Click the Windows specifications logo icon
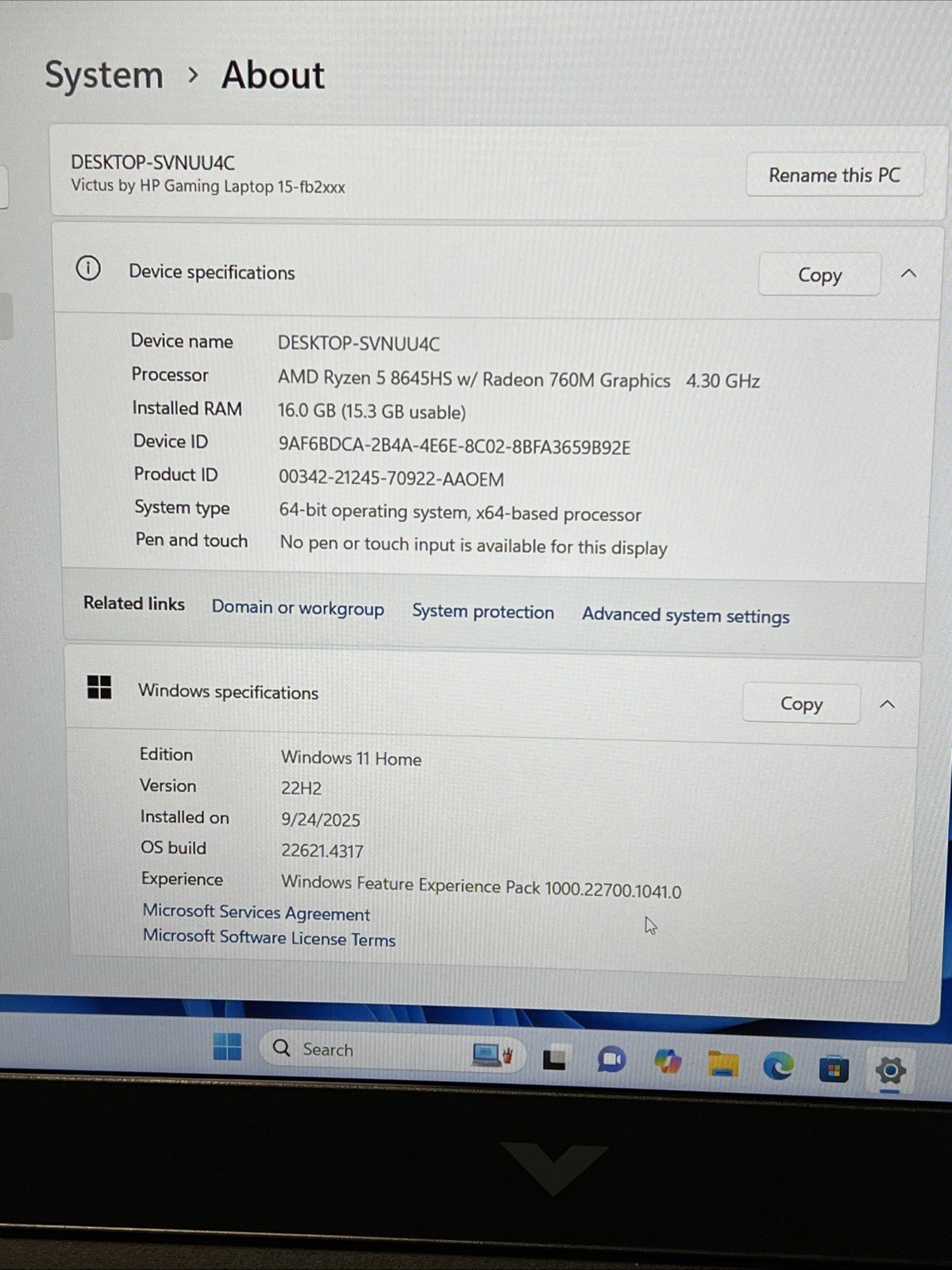 99,687
